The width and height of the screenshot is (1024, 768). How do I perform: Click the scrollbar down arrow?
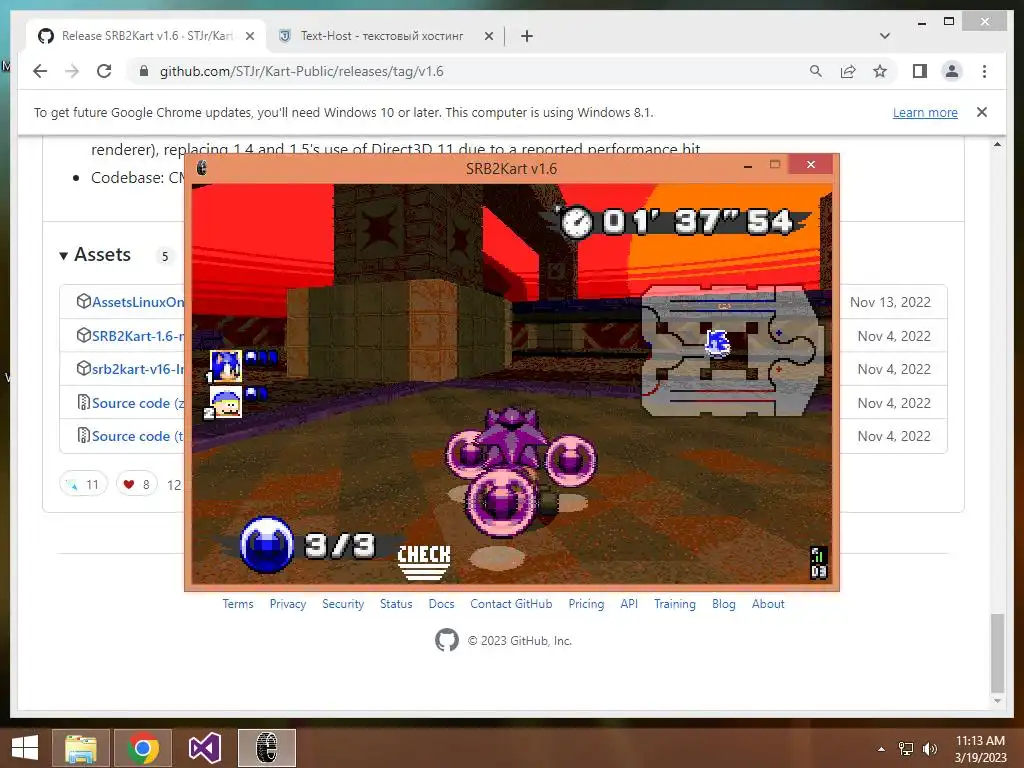point(997,701)
